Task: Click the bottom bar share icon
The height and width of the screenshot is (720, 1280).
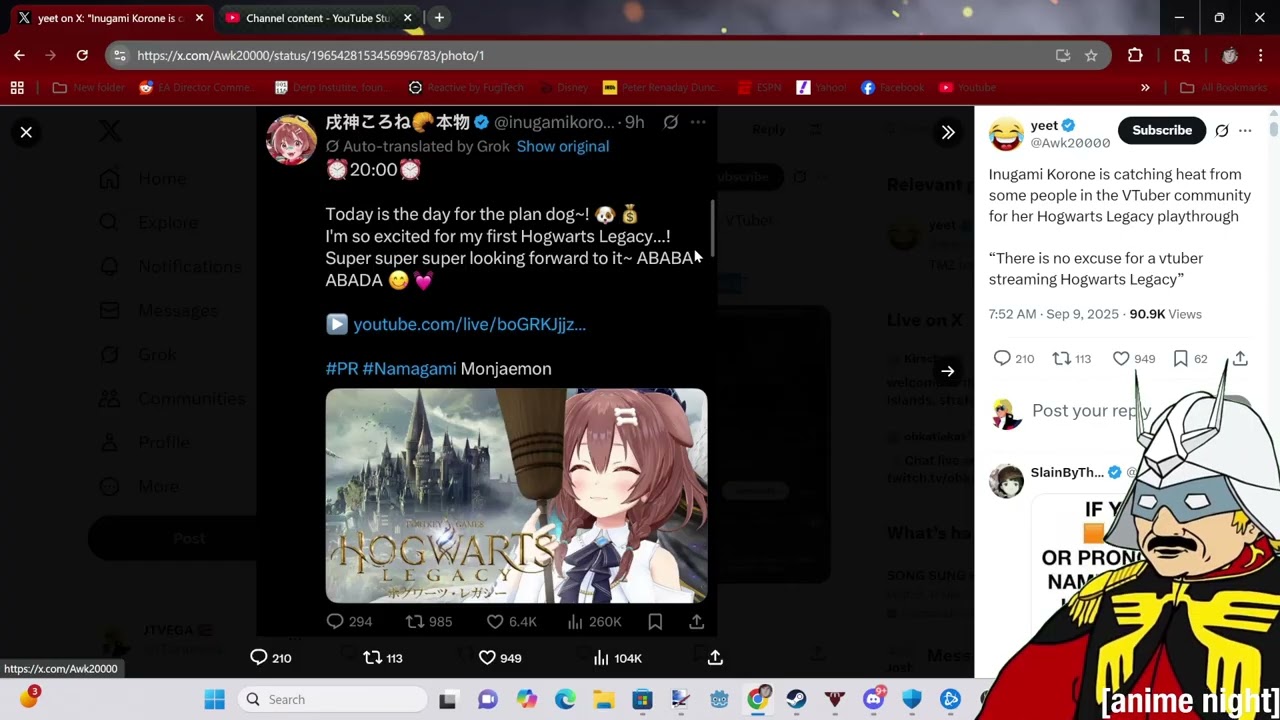Action: tap(715, 658)
